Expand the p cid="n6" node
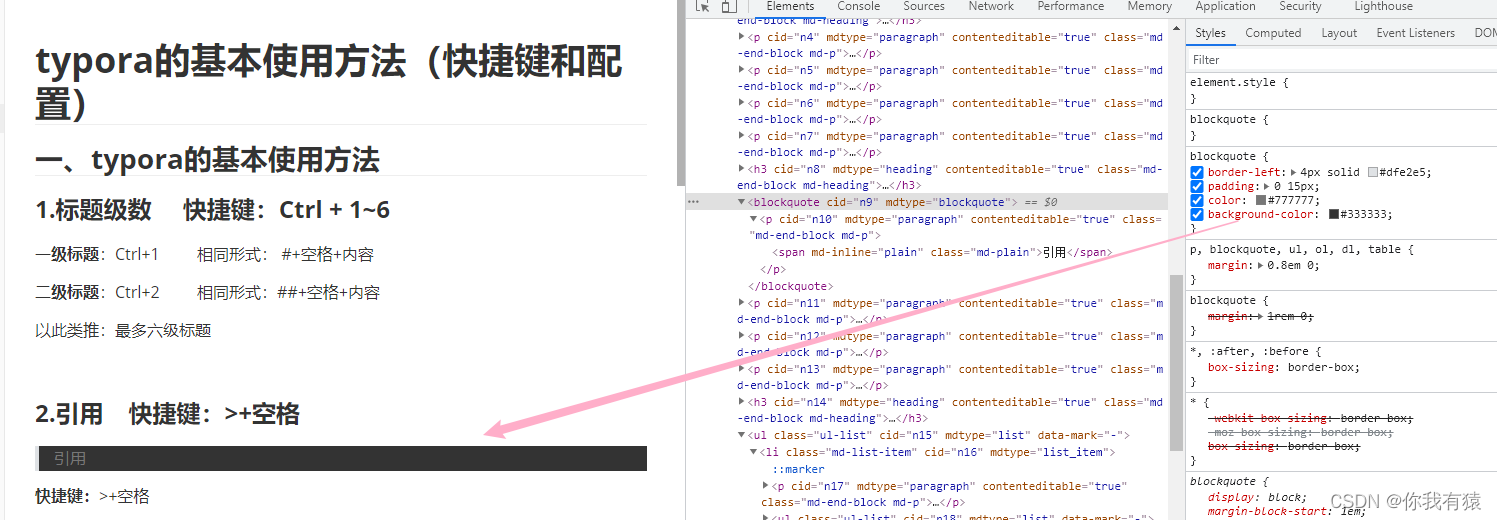This screenshot has height=520, width=1497. pos(742,103)
